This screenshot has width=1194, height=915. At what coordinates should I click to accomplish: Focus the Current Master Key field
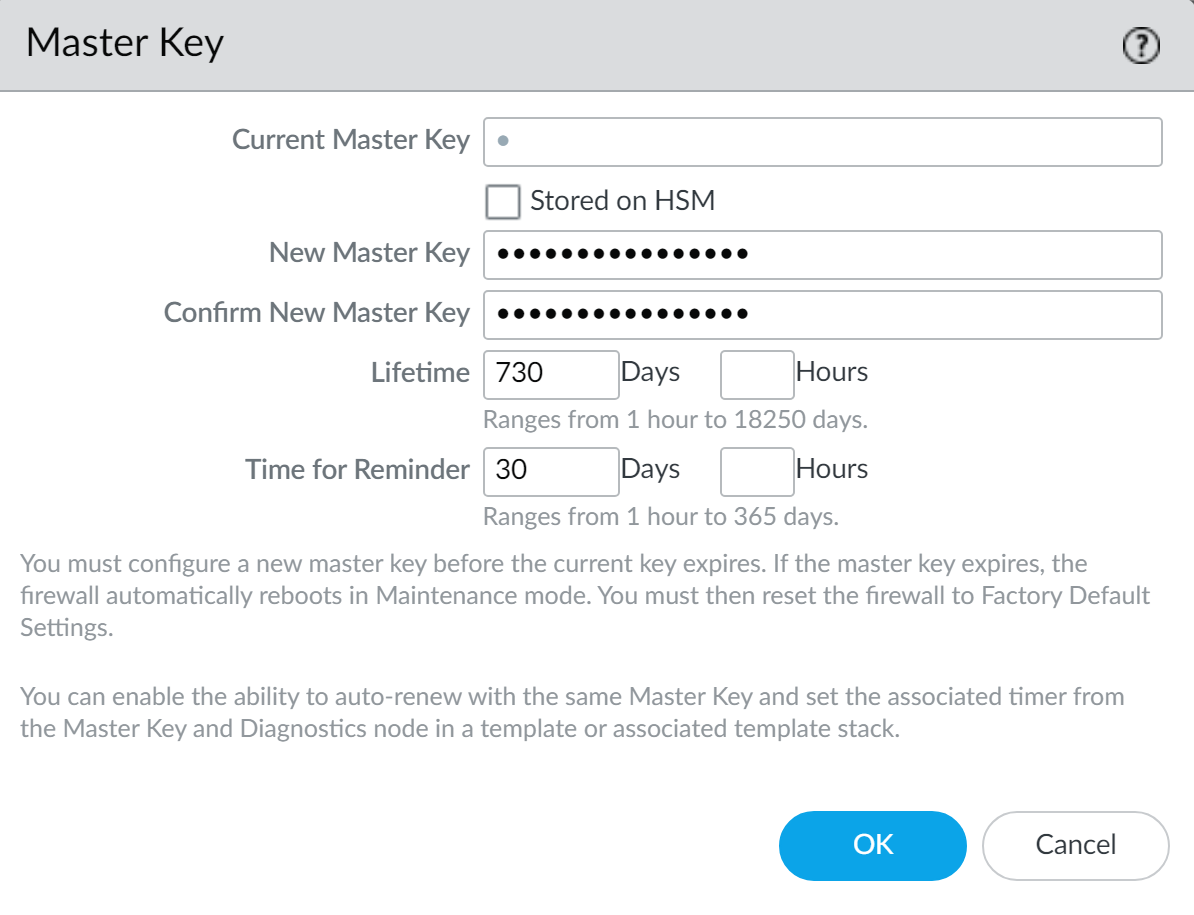(822, 142)
